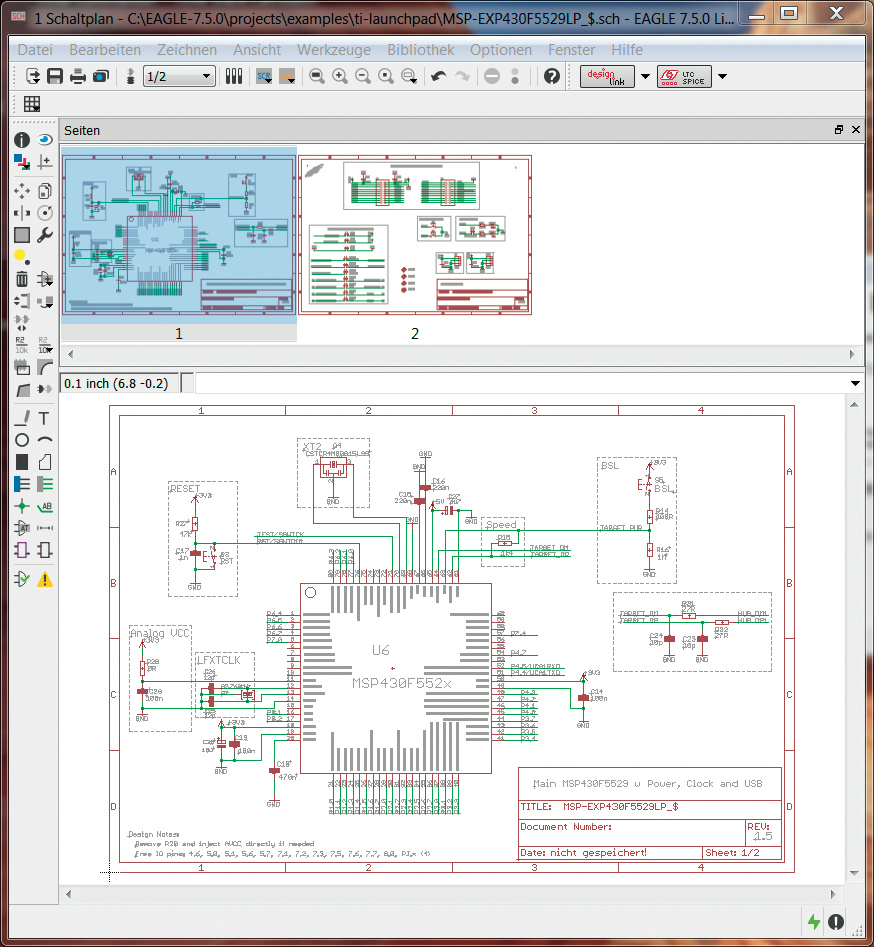
Task: Click the Help question mark icon
Action: [x=551, y=76]
